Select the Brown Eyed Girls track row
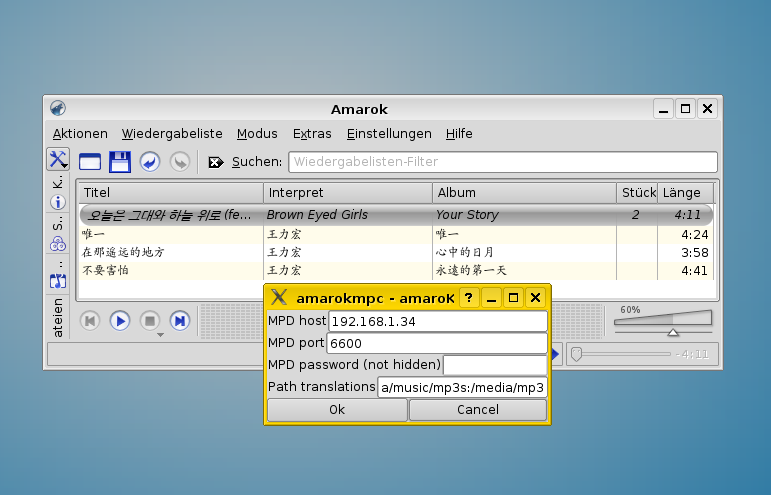 (396, 215)
